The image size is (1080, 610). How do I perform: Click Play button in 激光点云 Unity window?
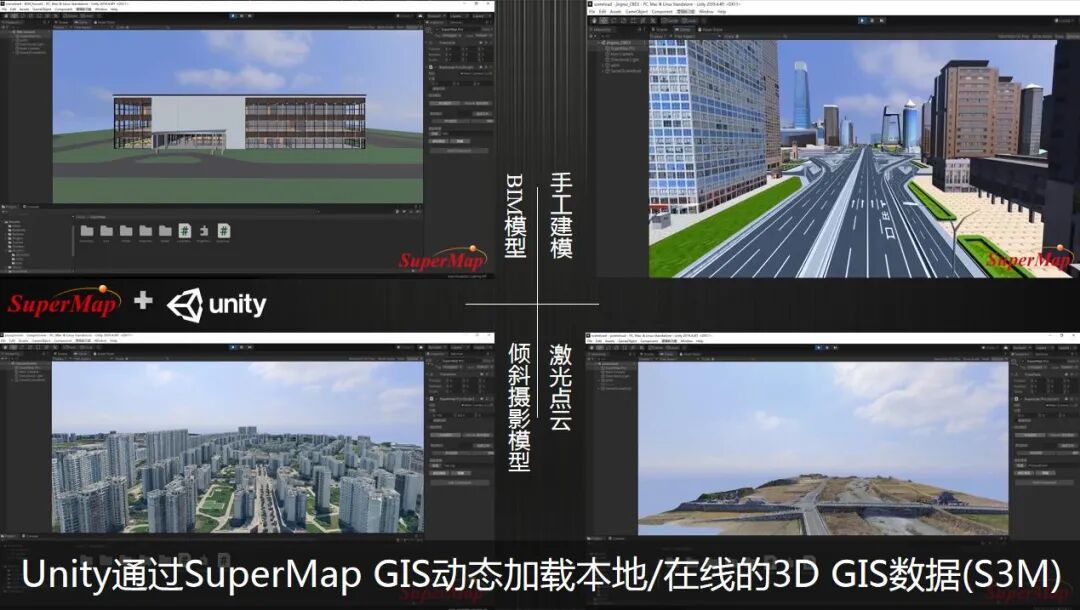click(x=818, y=348)
